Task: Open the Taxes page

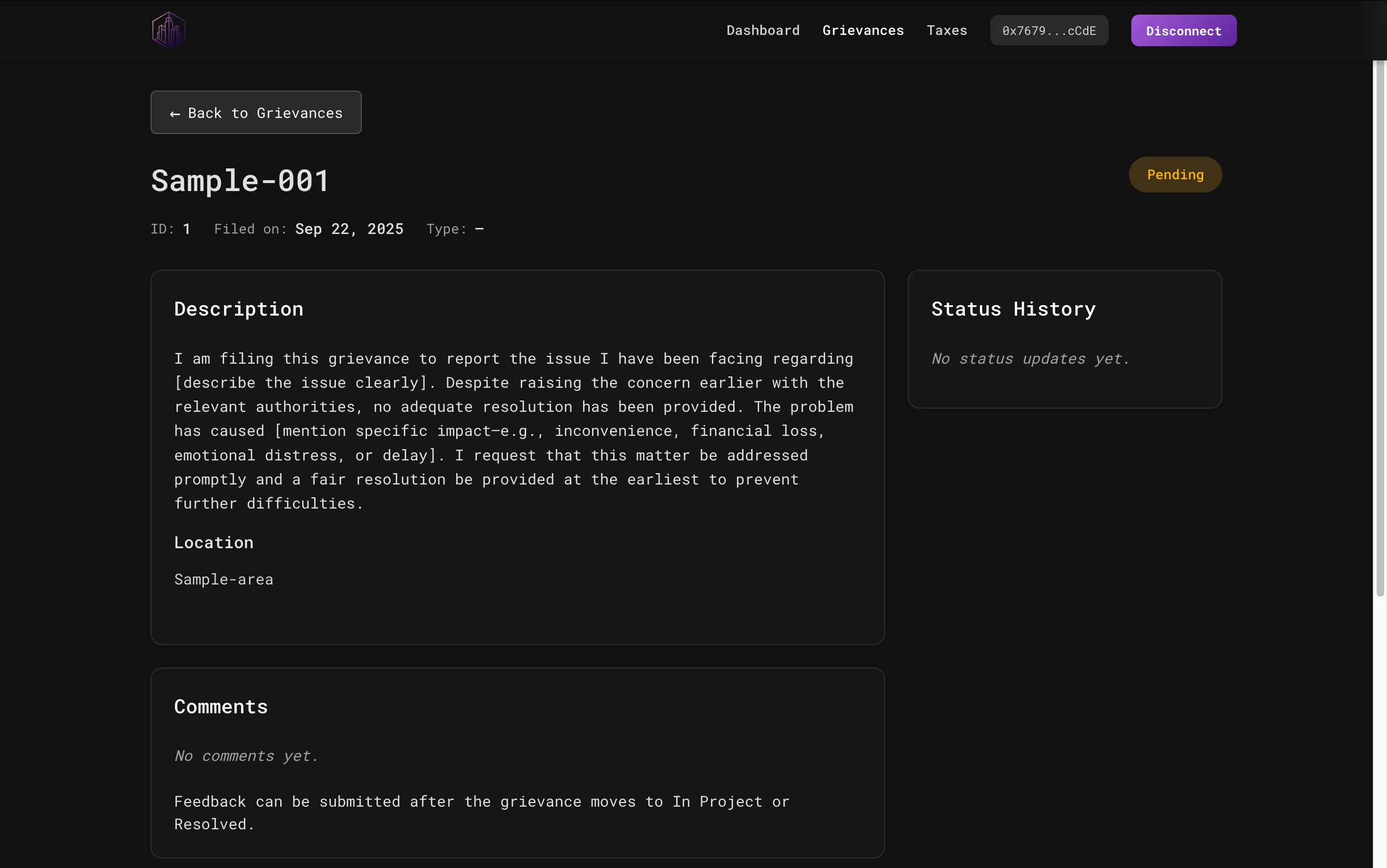Action: 946,30
